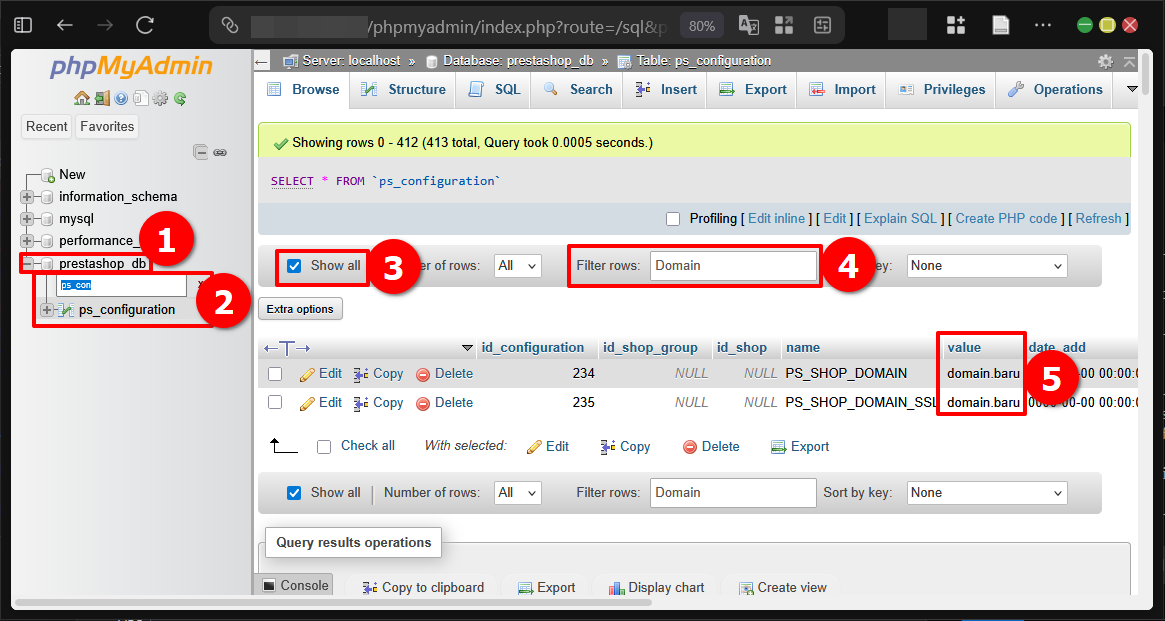Enable Profiling for the query

(x=673, y=218)
